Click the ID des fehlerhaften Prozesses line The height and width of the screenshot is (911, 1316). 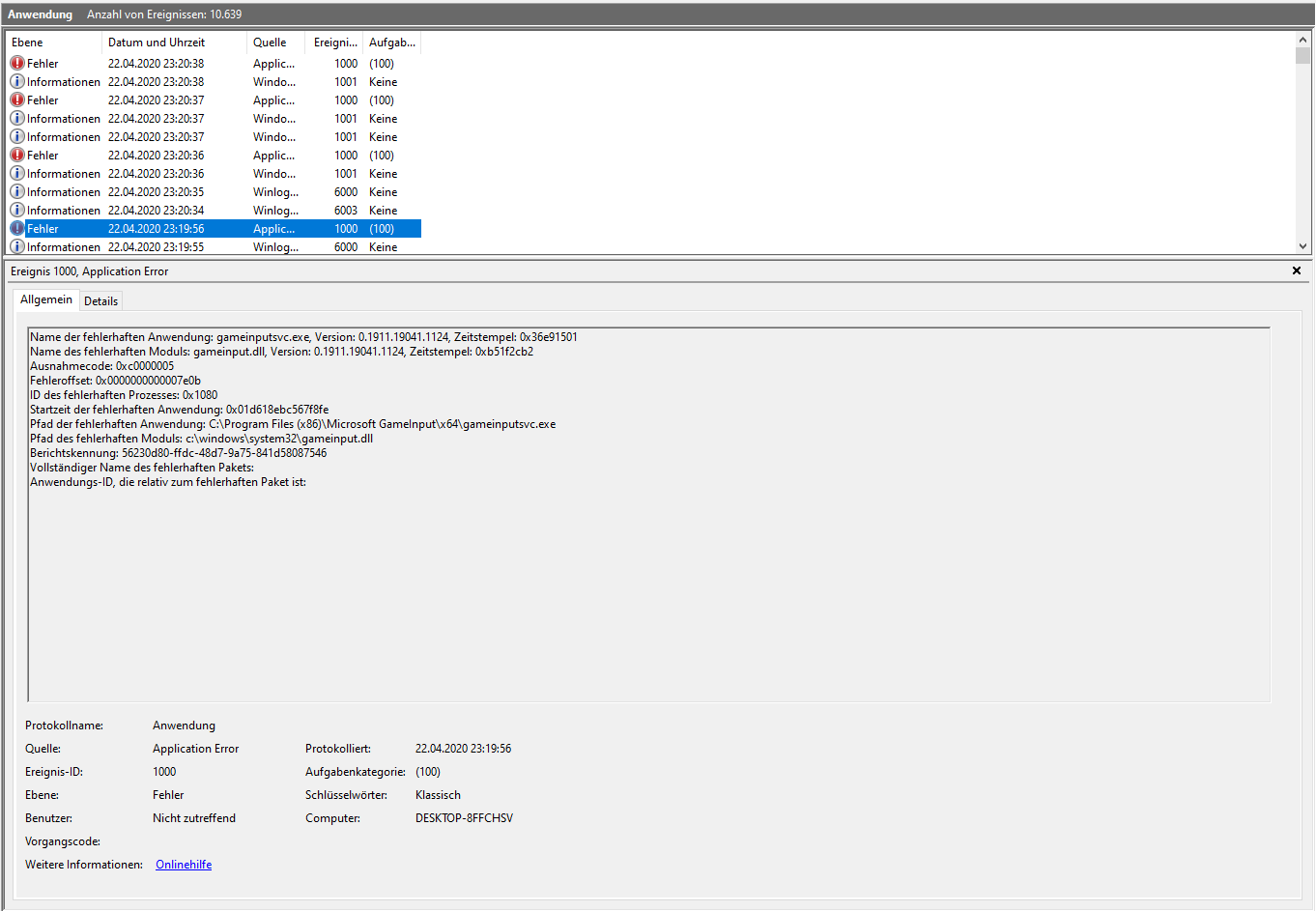tap(124, 395)
